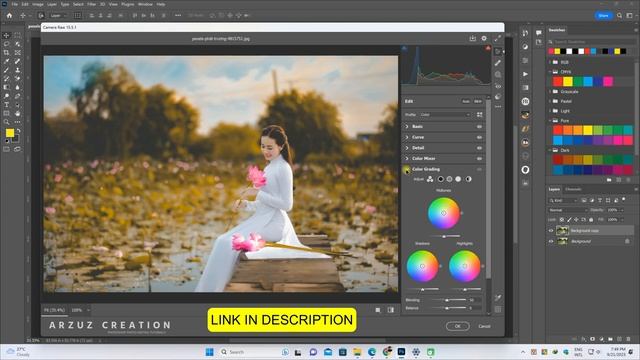Click Cancel in Camera Raw dialog

[x=484, y=326]
